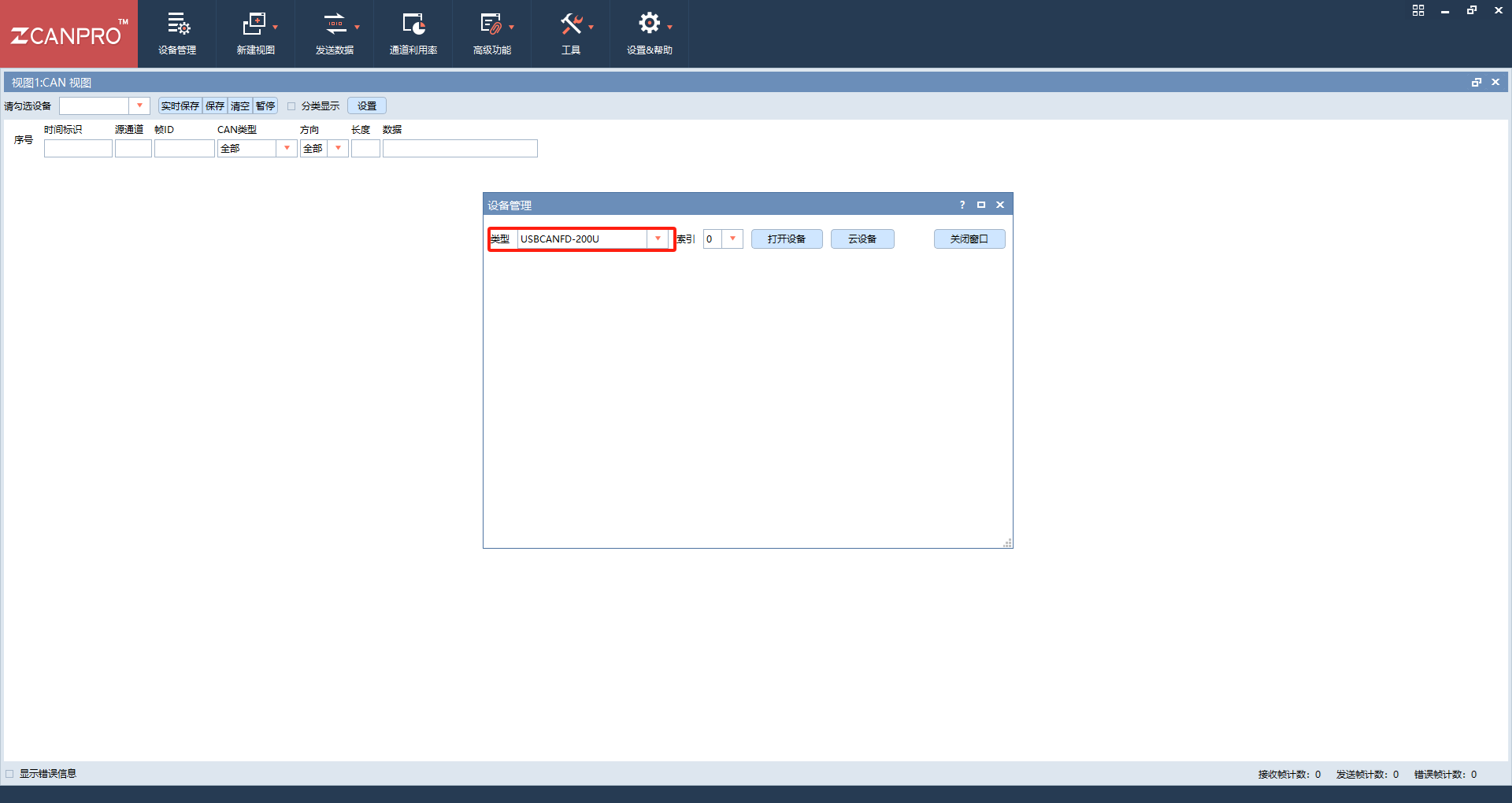Open the CAN类型 filter dropdown
The height and width of the screenshot is (803, 1512).
point(287,148)
